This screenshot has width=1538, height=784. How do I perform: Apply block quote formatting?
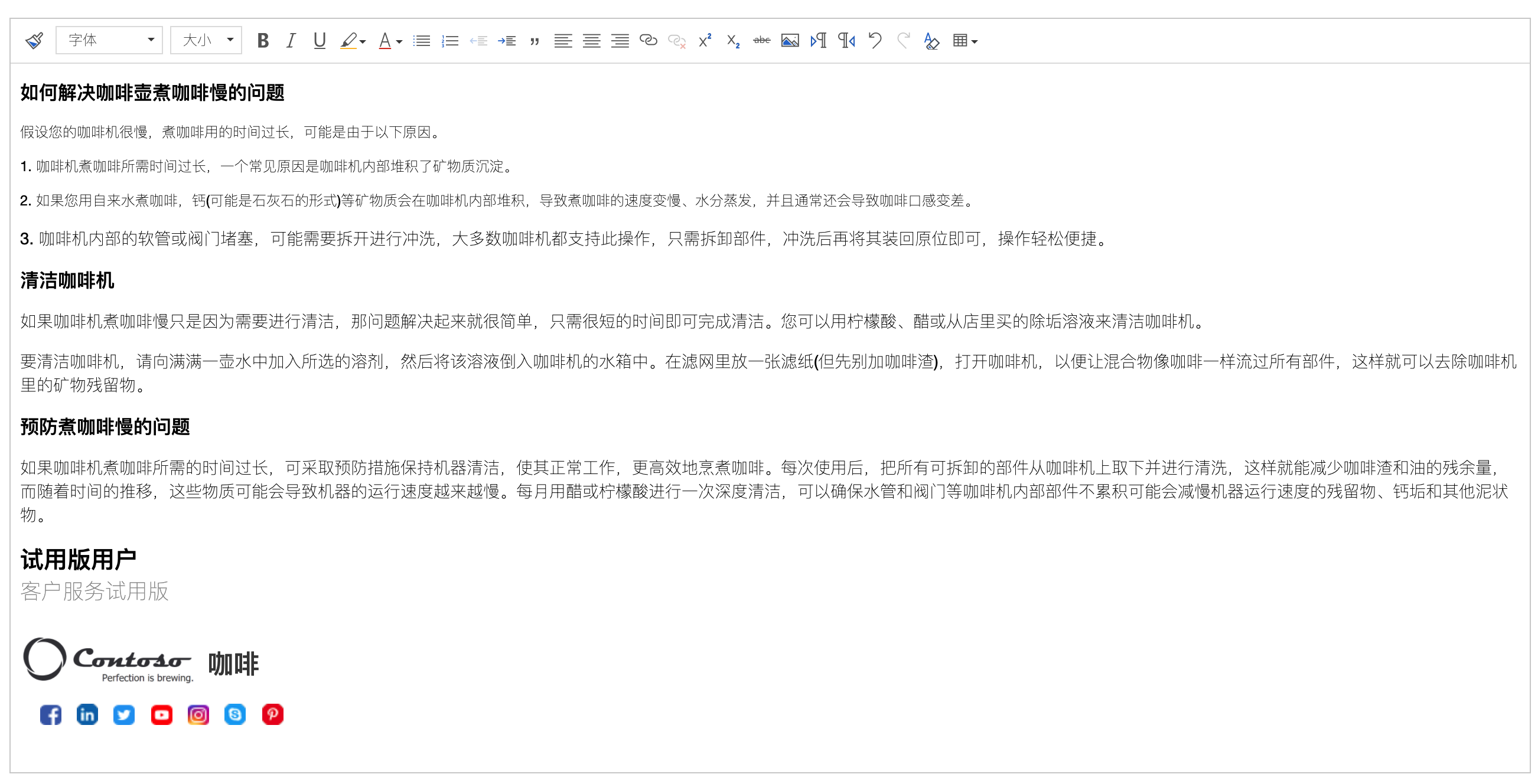[x=535, y=41]
